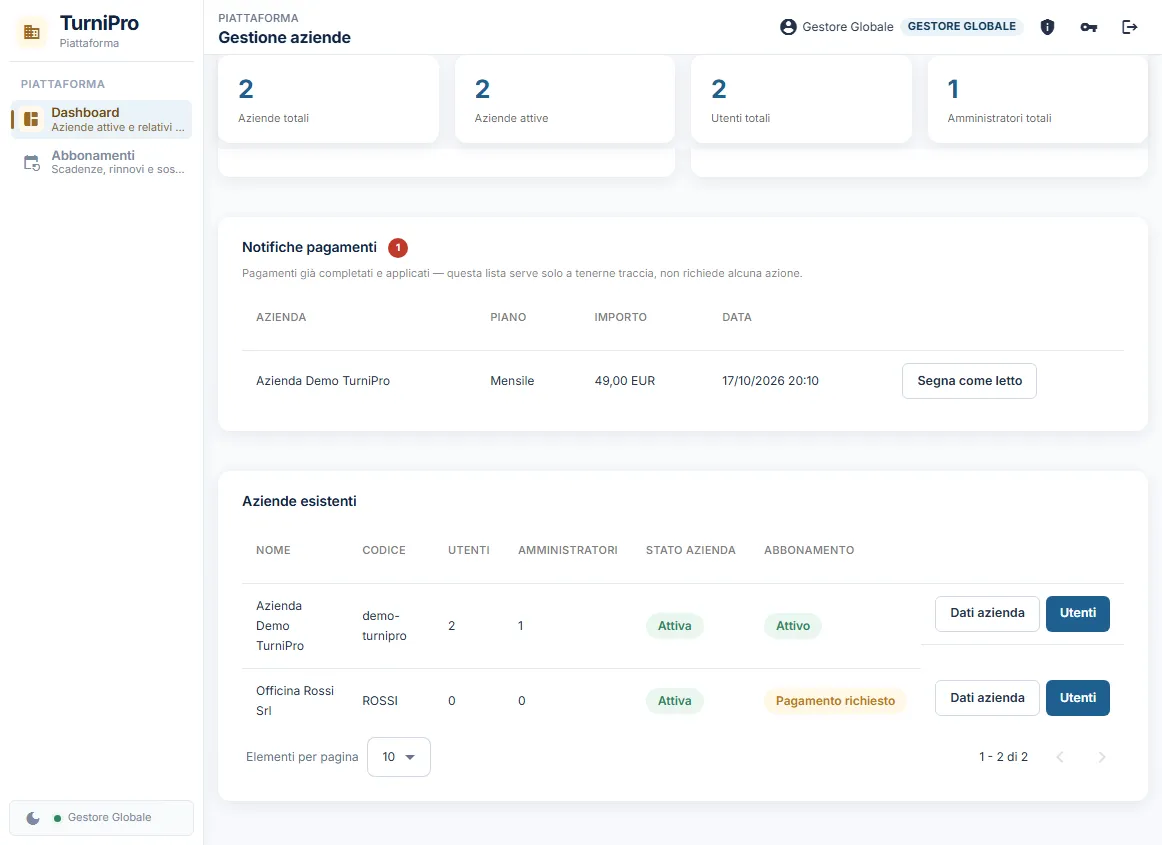Click the 1 - 2 di 2 pagination text

(x=1003, y=757)
